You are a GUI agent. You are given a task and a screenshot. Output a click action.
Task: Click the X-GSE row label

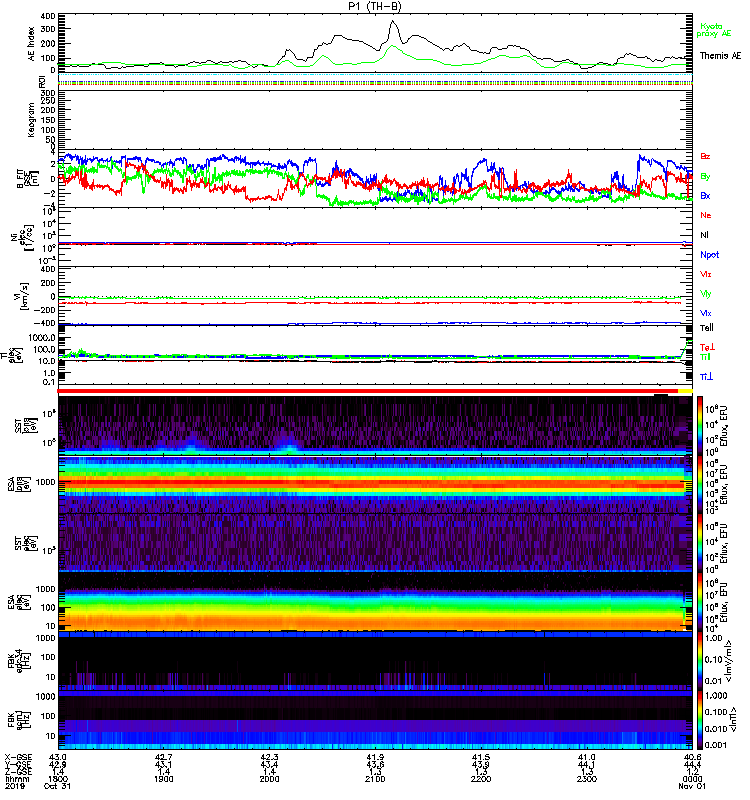tap(16, 757)
